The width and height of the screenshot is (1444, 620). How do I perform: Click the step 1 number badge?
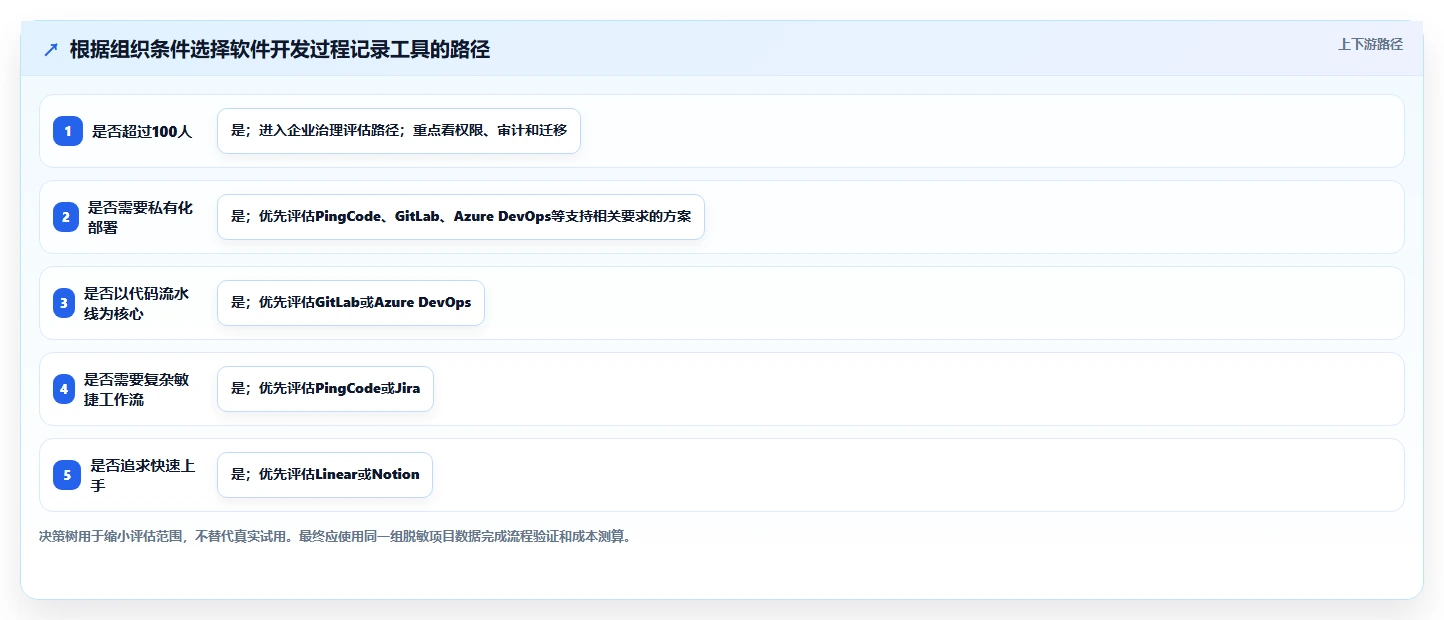point(68,131)
